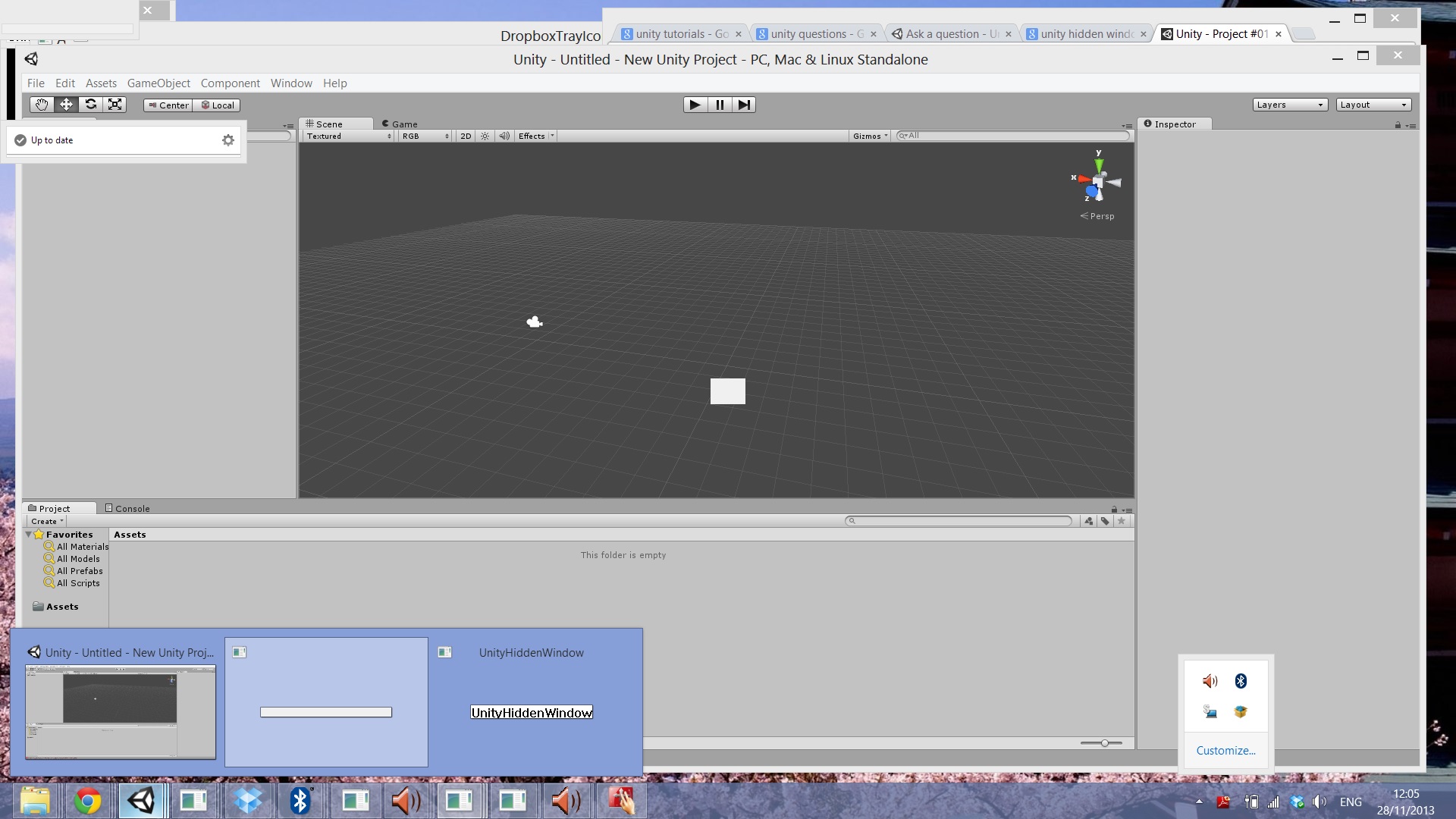Image resolution: width=1456 pixels, height=819 pixels.
Task: Focus the Project panel search field
Action: click(959, 521)
